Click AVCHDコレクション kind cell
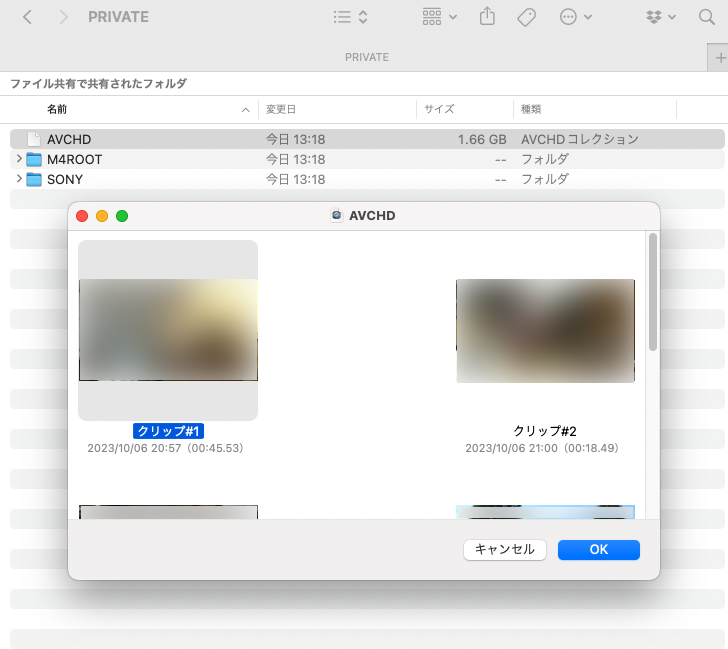 point(579,139)
